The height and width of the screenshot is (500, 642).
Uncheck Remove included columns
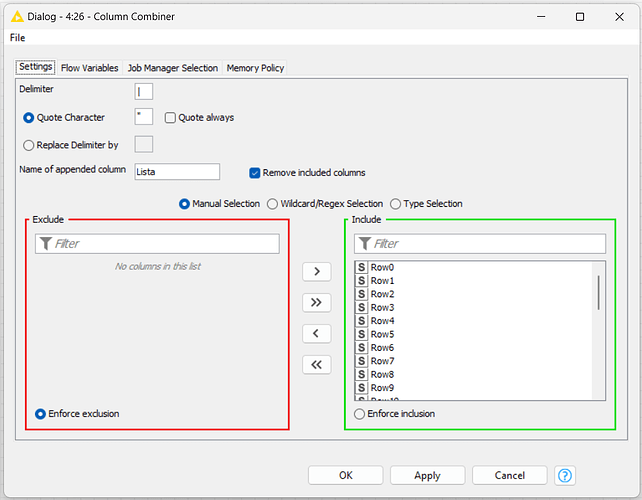(x=255, y=173)
